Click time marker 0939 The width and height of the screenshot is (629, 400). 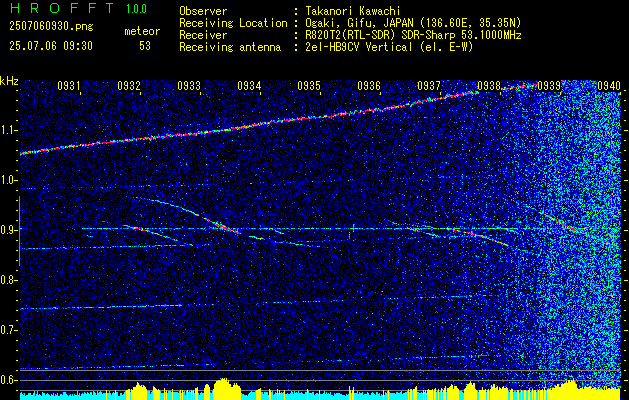549,85
